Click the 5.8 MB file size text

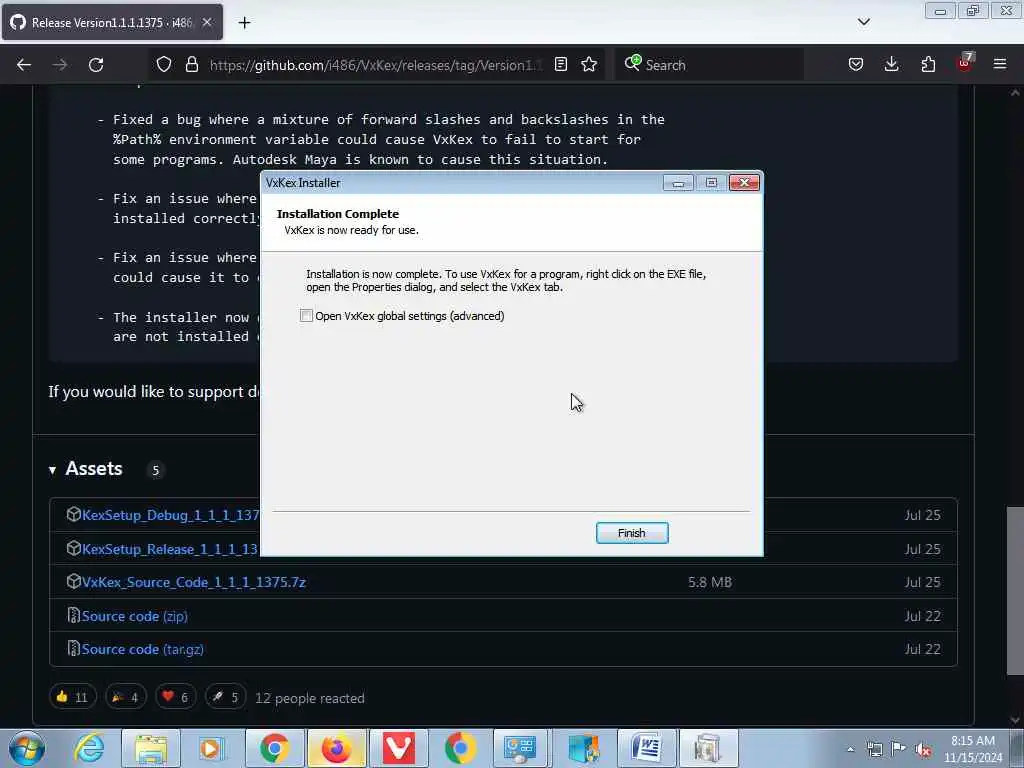click(710, 582)
